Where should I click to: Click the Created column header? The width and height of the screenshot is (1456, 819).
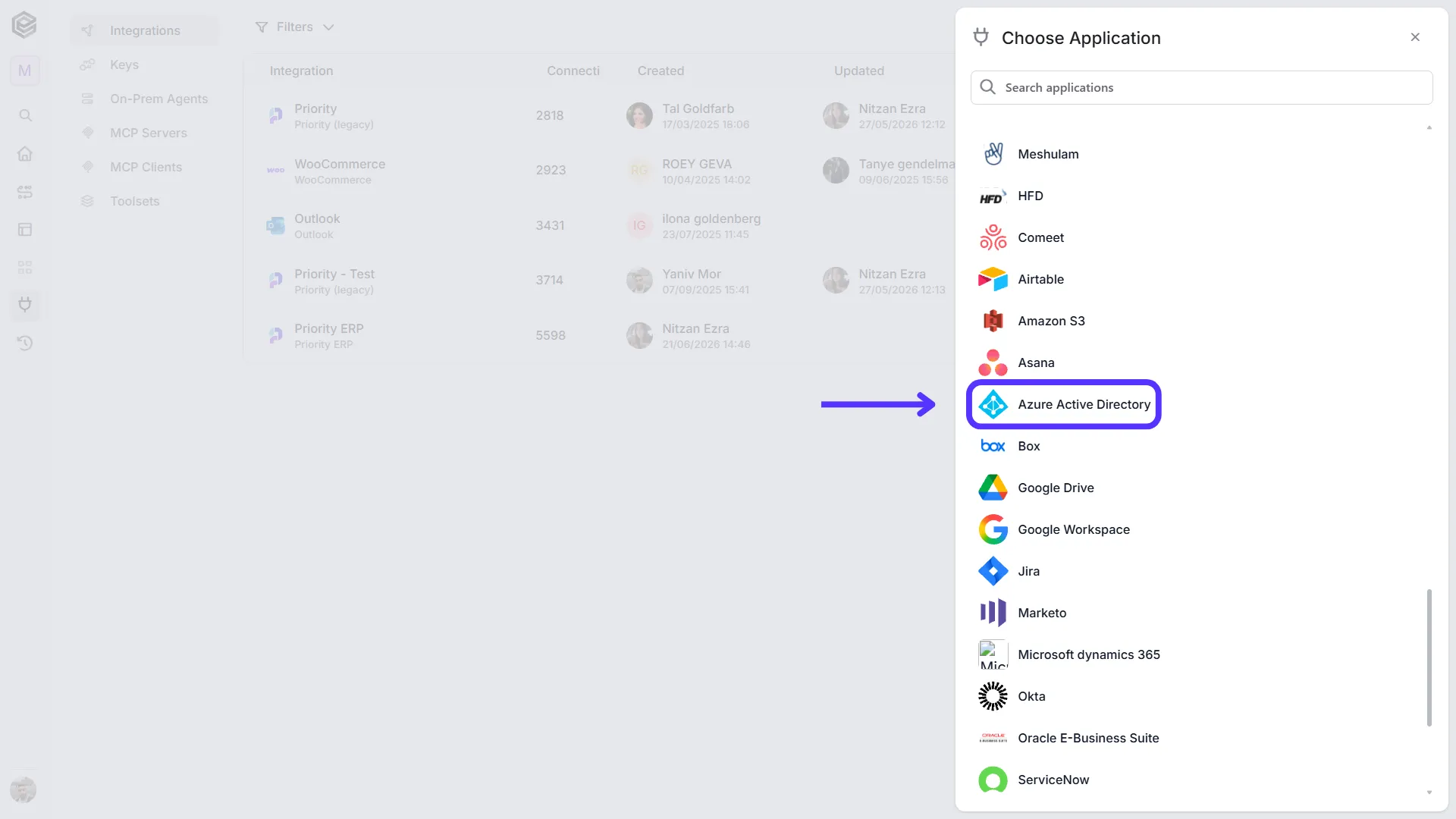661,71
